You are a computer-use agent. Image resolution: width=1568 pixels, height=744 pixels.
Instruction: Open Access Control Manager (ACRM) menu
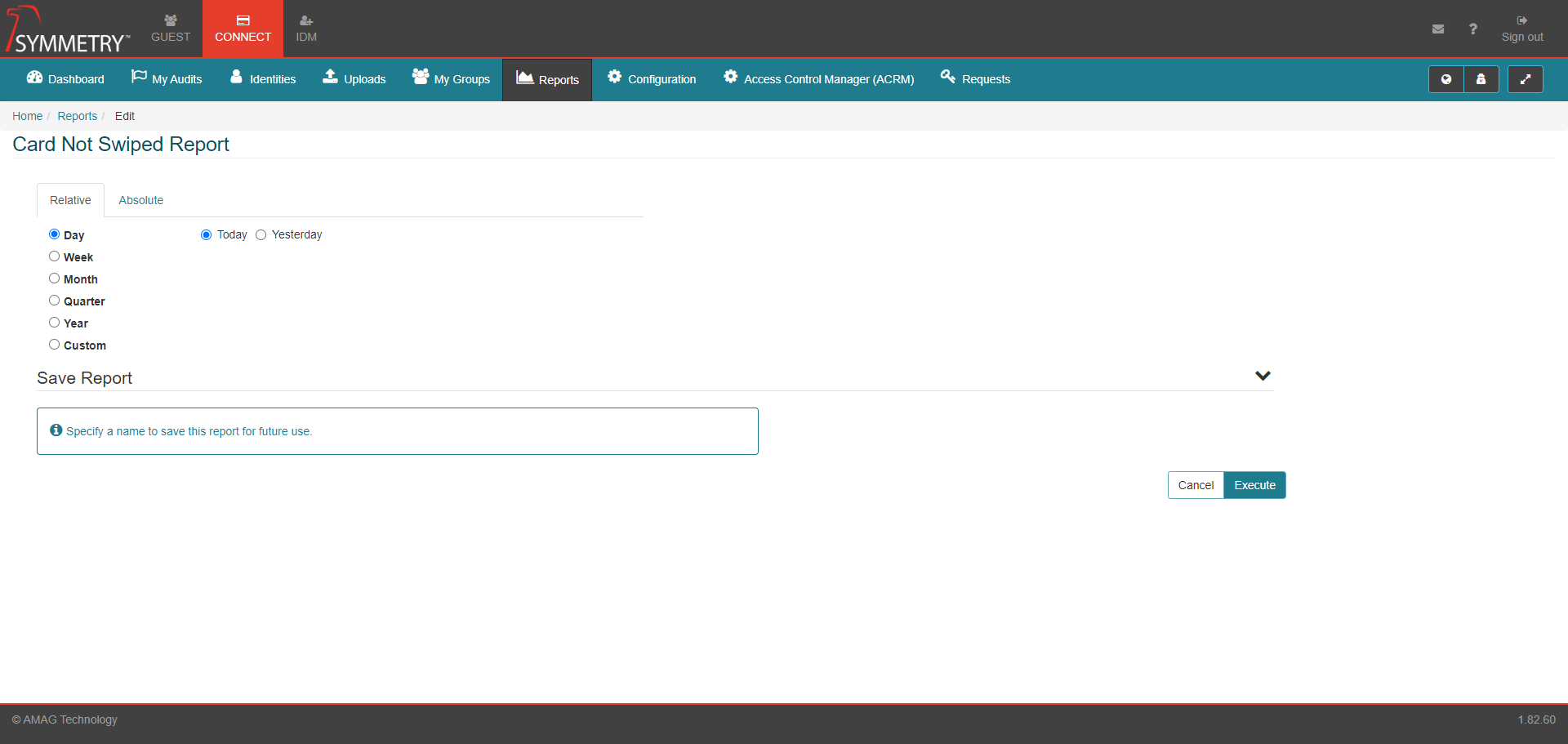tap(818, 79)
